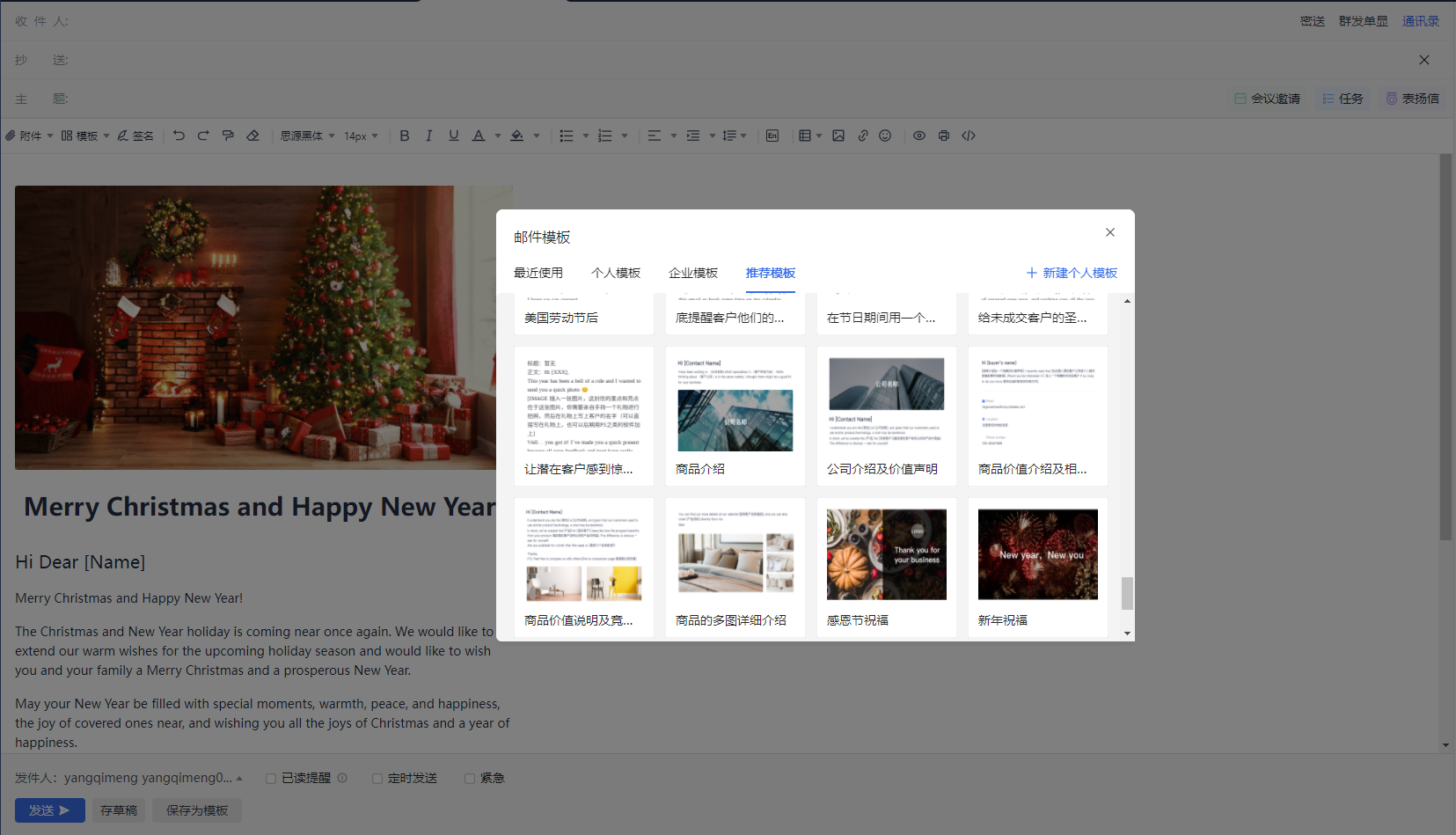
Task: Open source code view icon
Action: [x=969, y=136]
